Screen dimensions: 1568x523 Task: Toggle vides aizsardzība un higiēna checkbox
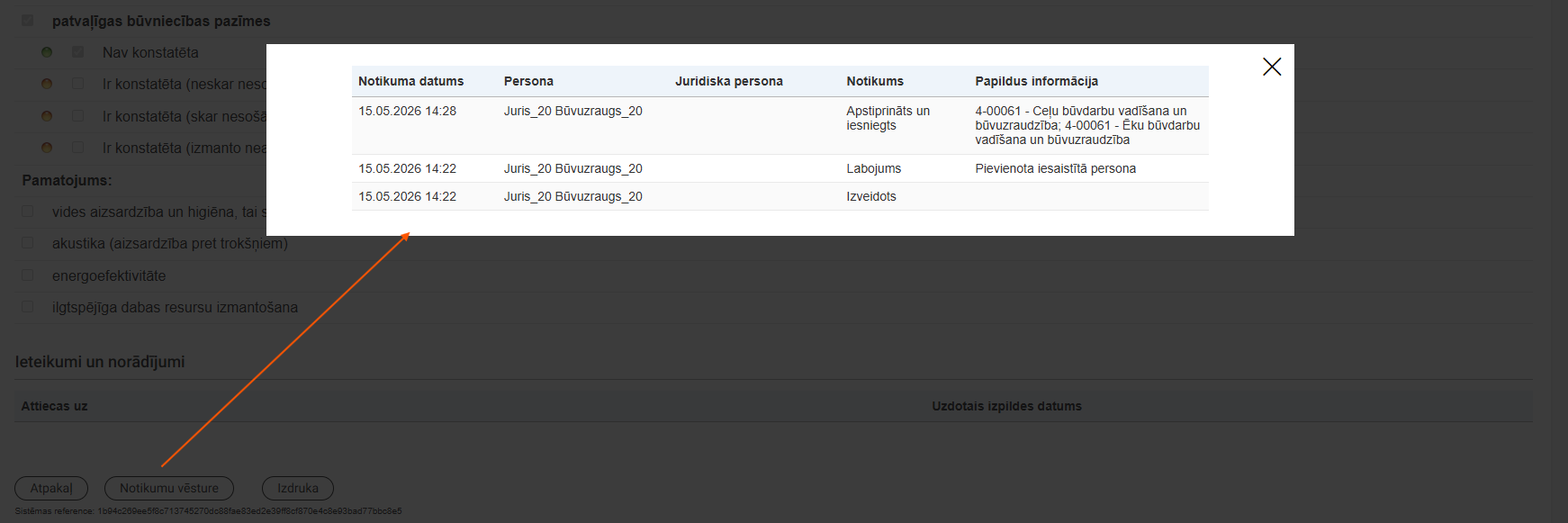(x=28, y=212)
